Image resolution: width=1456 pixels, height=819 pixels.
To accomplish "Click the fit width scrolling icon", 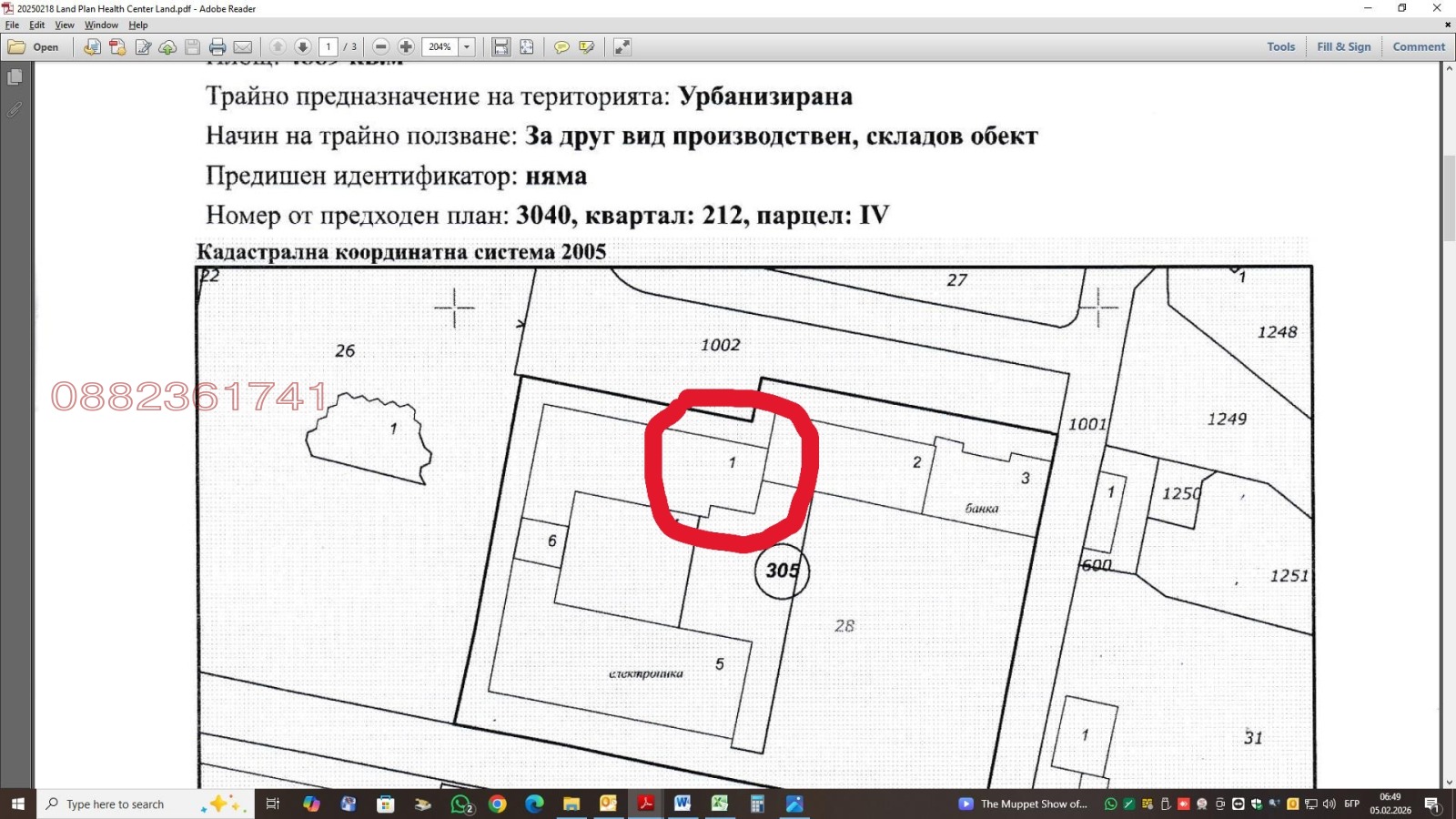I will point(500,47).
